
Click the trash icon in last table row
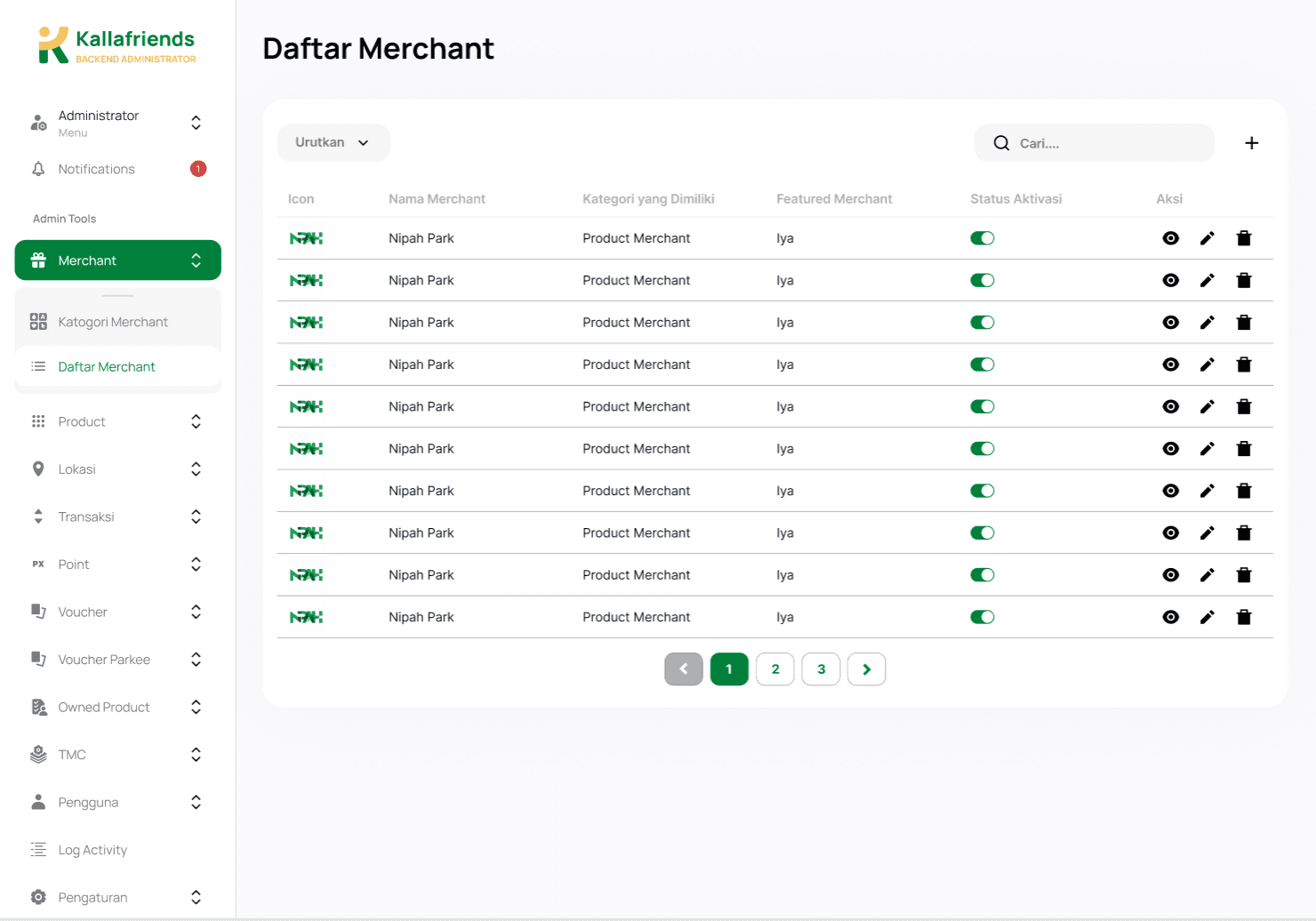coord(1244,617)
